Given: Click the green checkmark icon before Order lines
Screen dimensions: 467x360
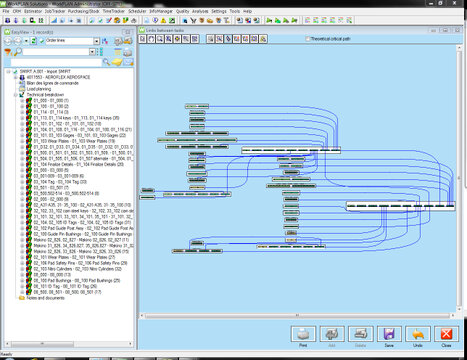Looking at the screenshot, I should [42, 41].
